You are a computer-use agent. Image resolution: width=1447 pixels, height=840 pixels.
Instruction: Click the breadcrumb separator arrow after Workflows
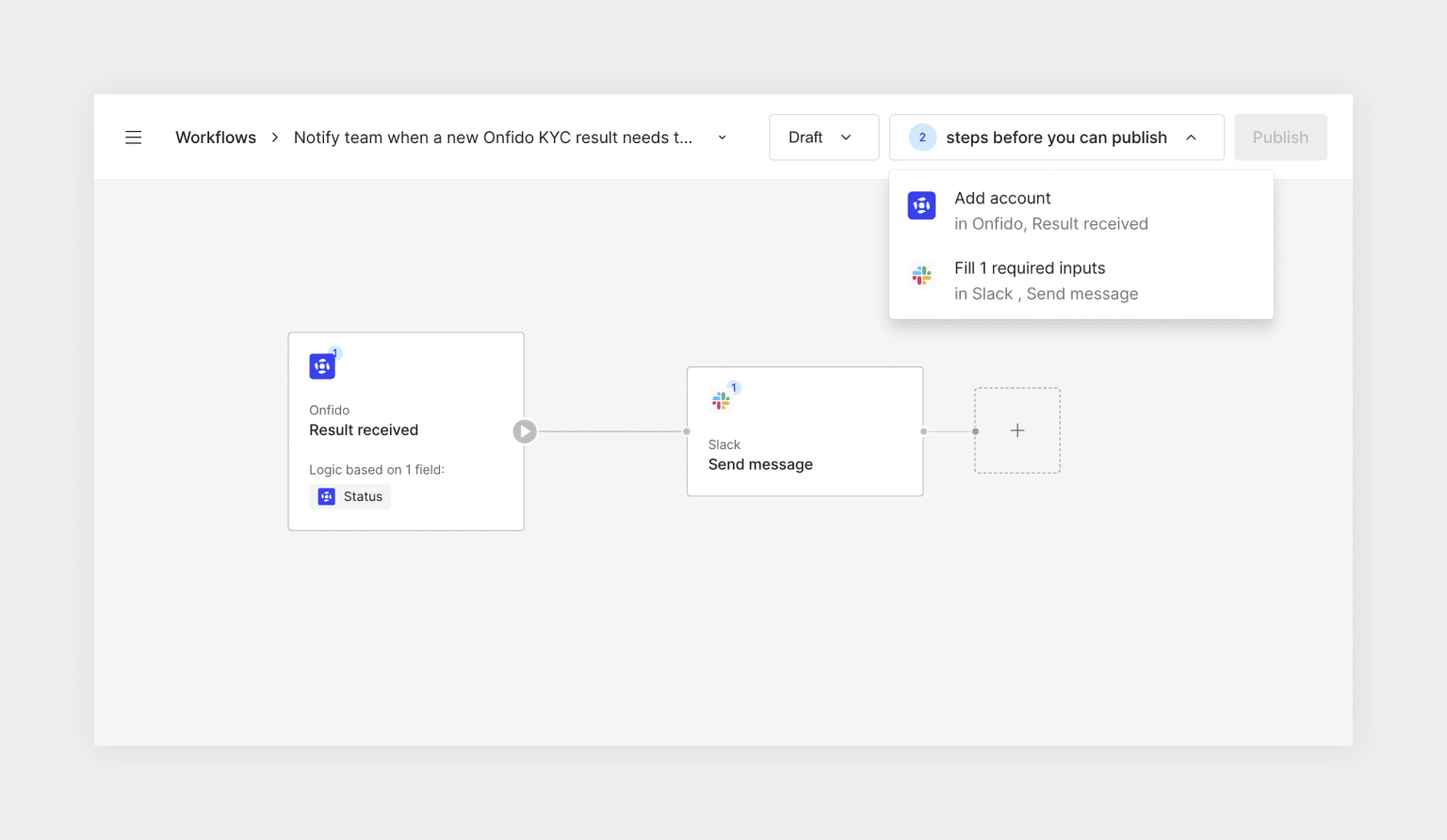275,137
